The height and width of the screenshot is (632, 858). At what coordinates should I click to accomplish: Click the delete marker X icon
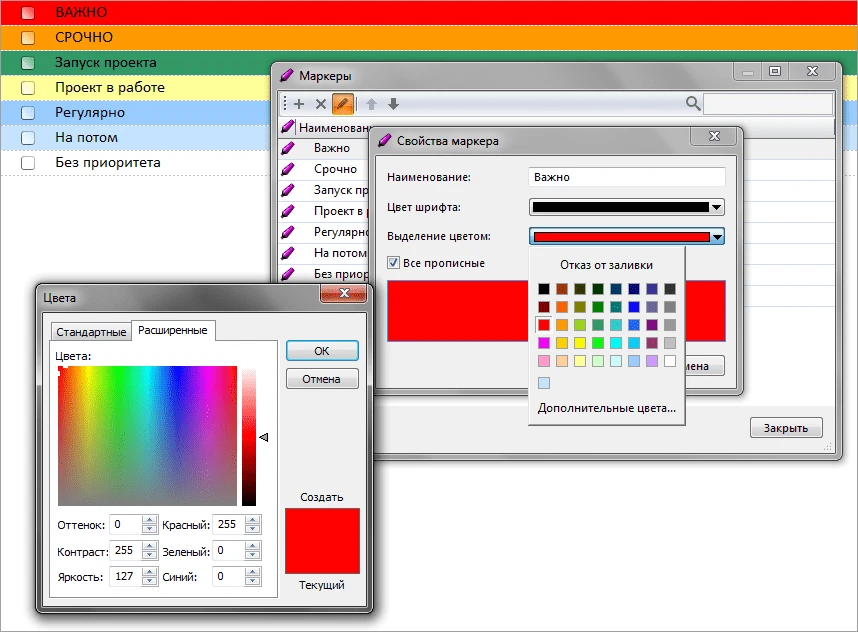tap(321, 104)
